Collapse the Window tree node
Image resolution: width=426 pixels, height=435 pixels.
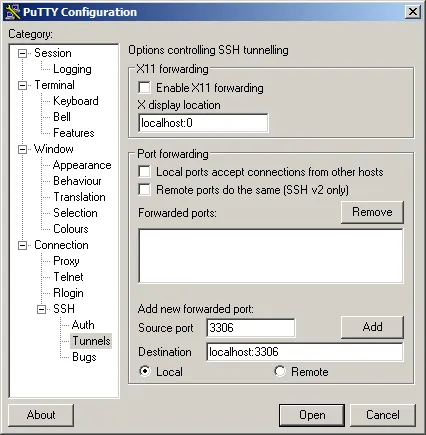[22, 149]
